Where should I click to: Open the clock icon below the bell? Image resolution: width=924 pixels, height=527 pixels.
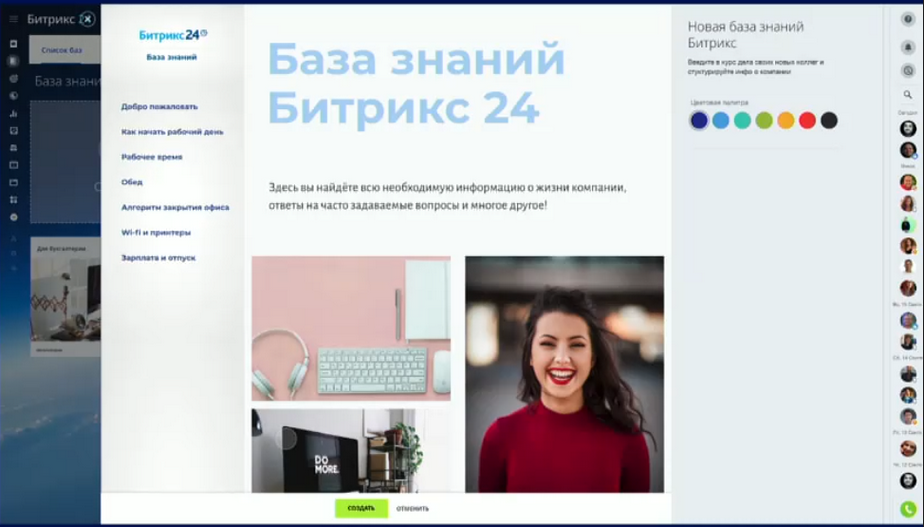tap(908, 71)
